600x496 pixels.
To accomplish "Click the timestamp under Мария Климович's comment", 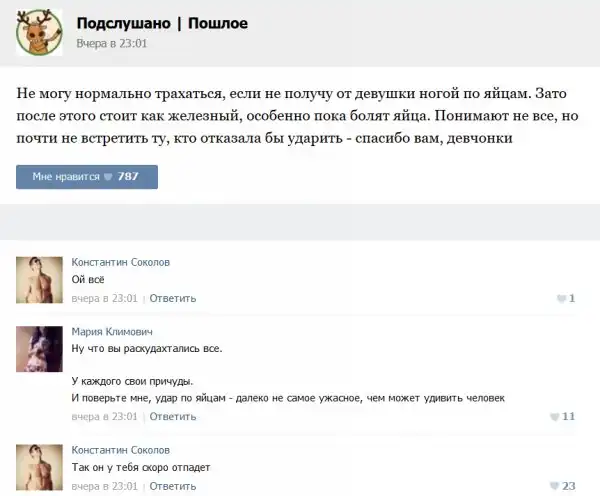I will [x=104, y=416].
